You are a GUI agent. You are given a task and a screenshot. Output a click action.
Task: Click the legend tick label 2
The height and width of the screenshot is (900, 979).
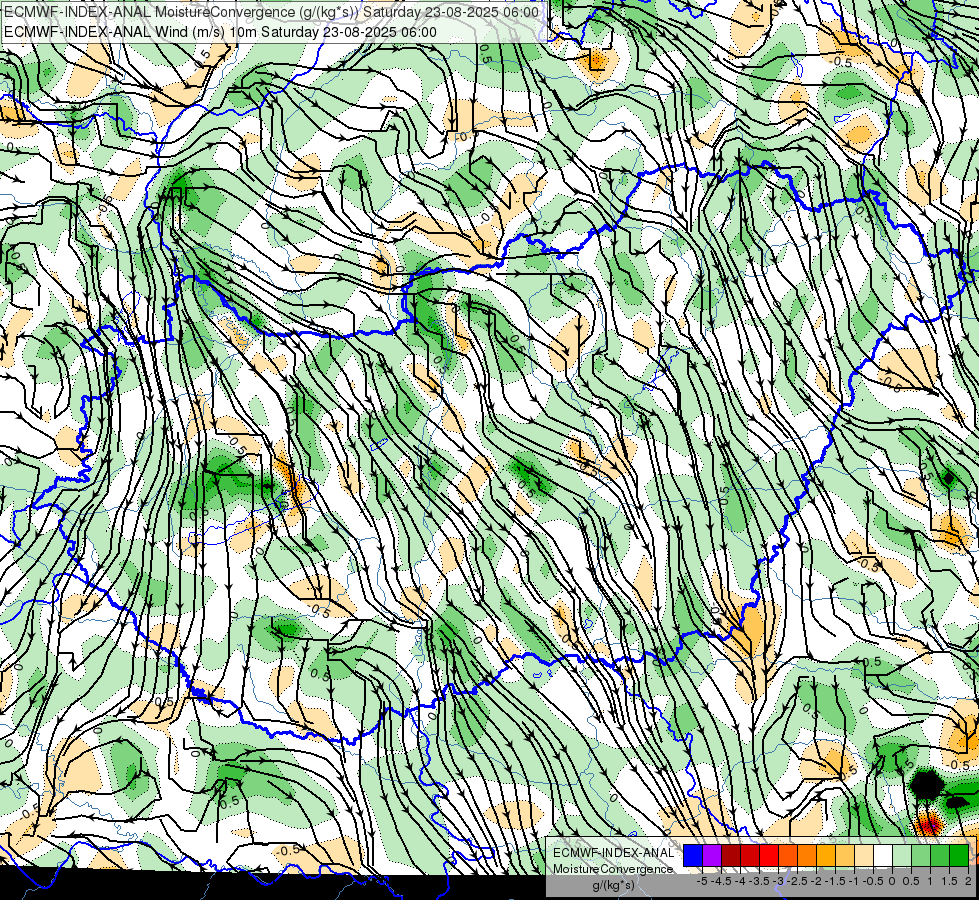click(968, 881)
